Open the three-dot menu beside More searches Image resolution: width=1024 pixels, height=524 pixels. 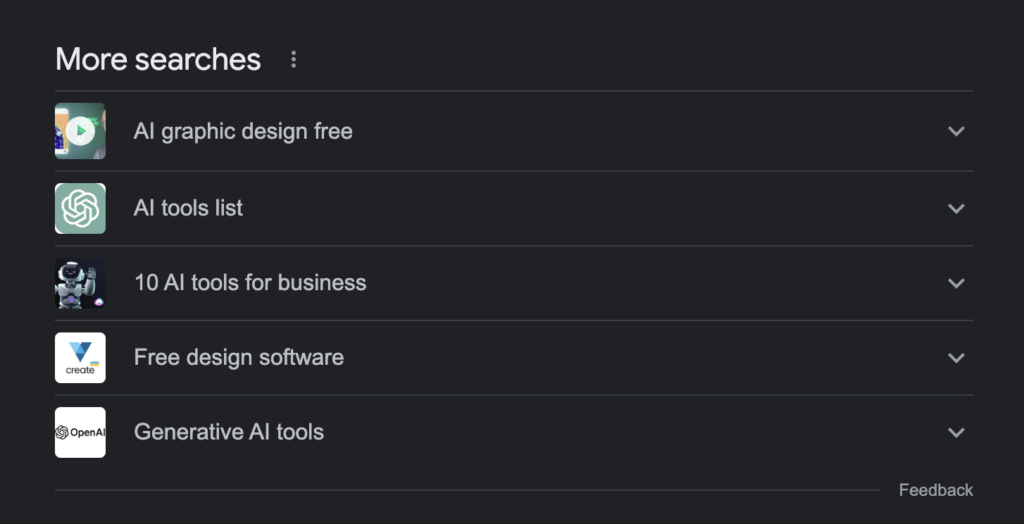pos(293,59)
